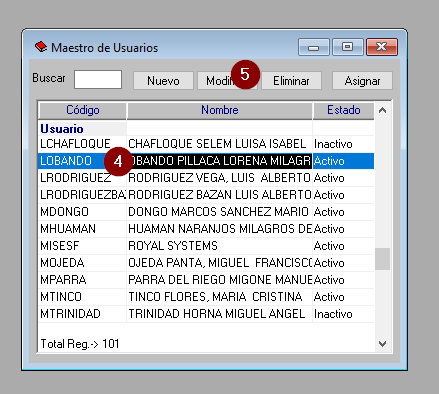Click the red book icon in title bar

click(41, 47)
